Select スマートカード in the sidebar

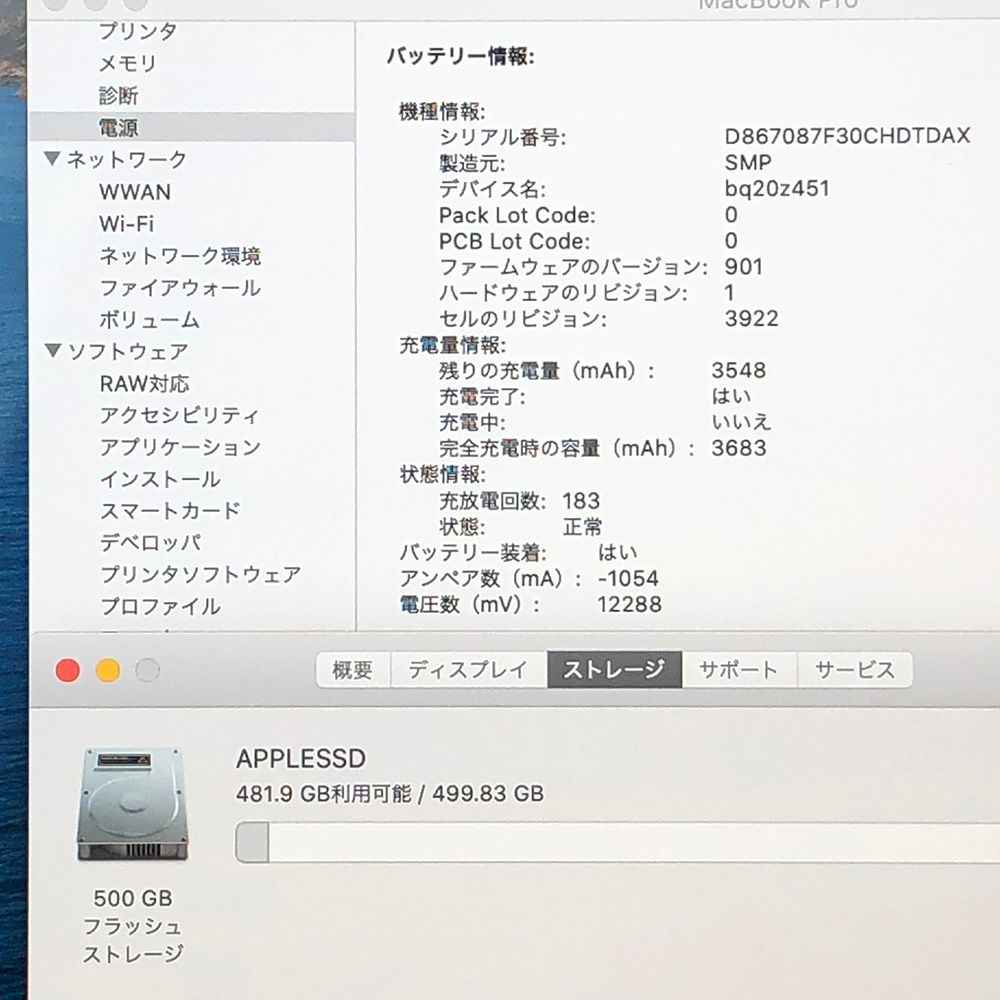tap(170, 510)
